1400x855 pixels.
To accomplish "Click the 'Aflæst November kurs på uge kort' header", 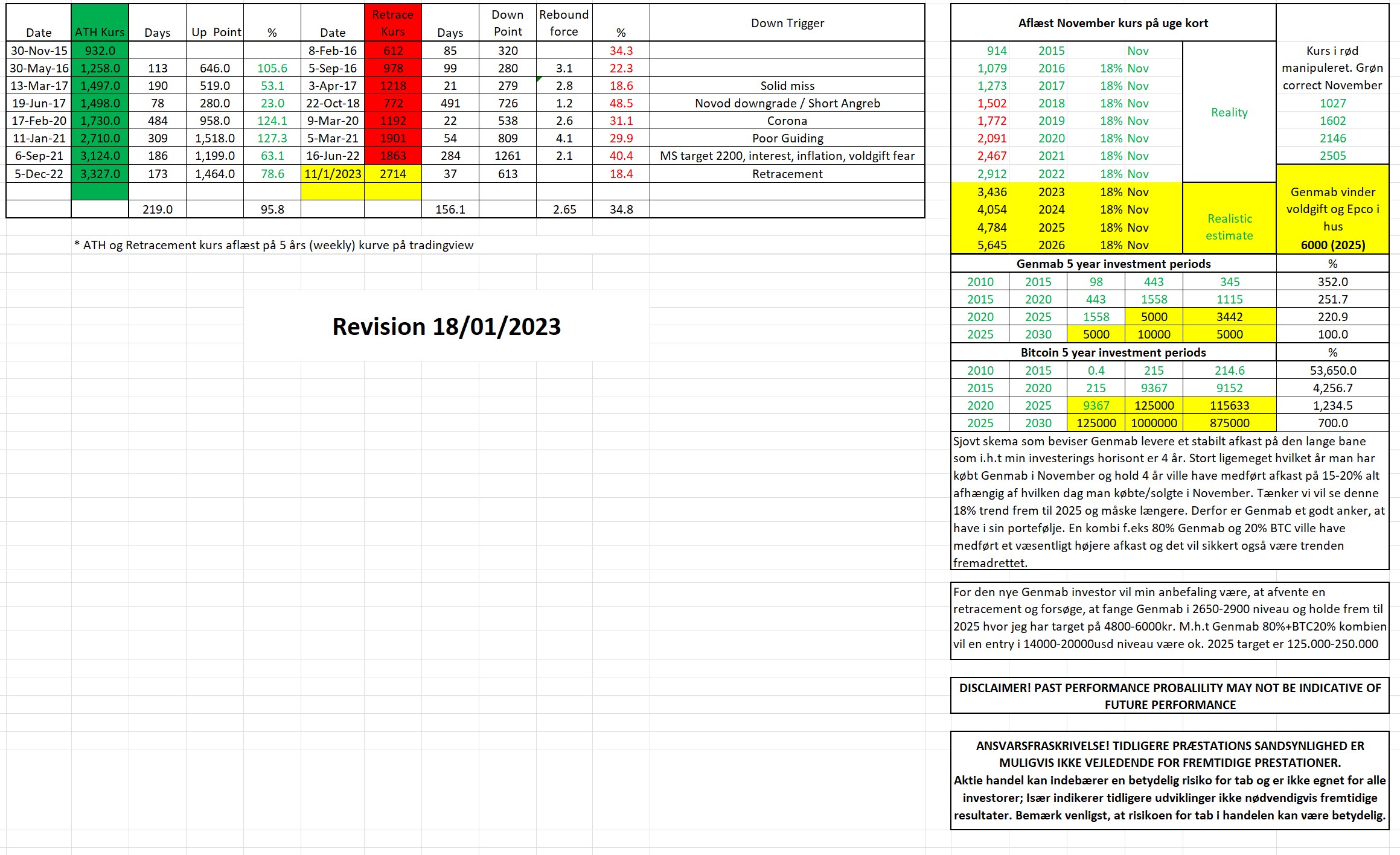I will coord(1113,23).
